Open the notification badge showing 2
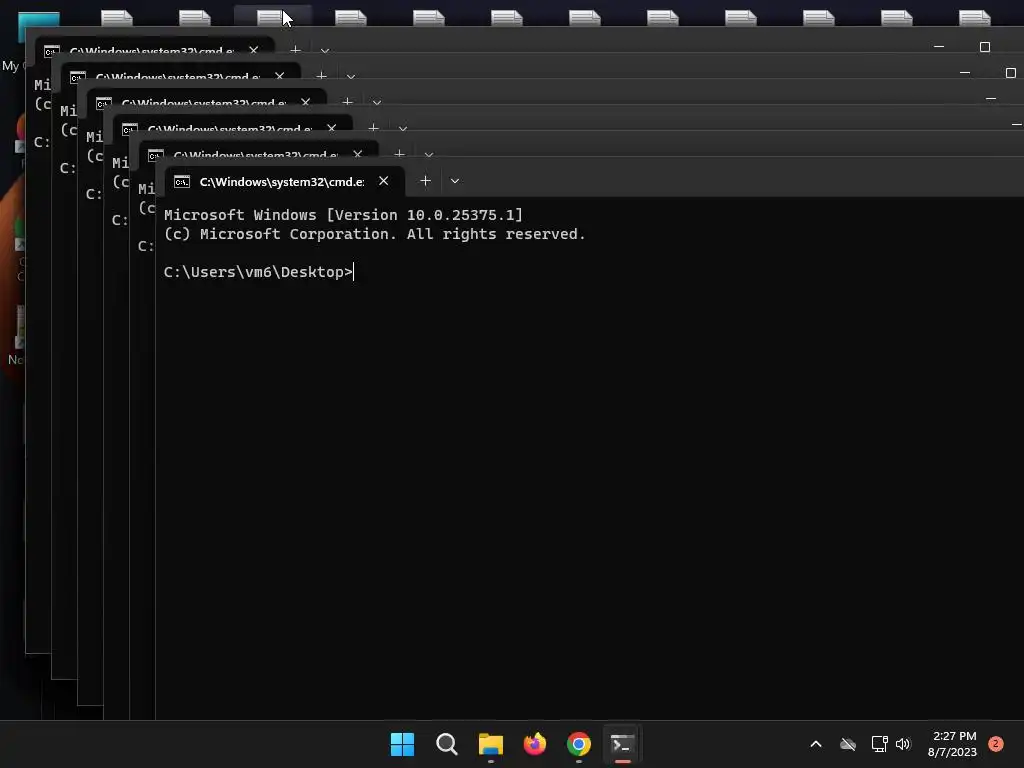Screen dimensions: 1024x768 coord(996,744)
